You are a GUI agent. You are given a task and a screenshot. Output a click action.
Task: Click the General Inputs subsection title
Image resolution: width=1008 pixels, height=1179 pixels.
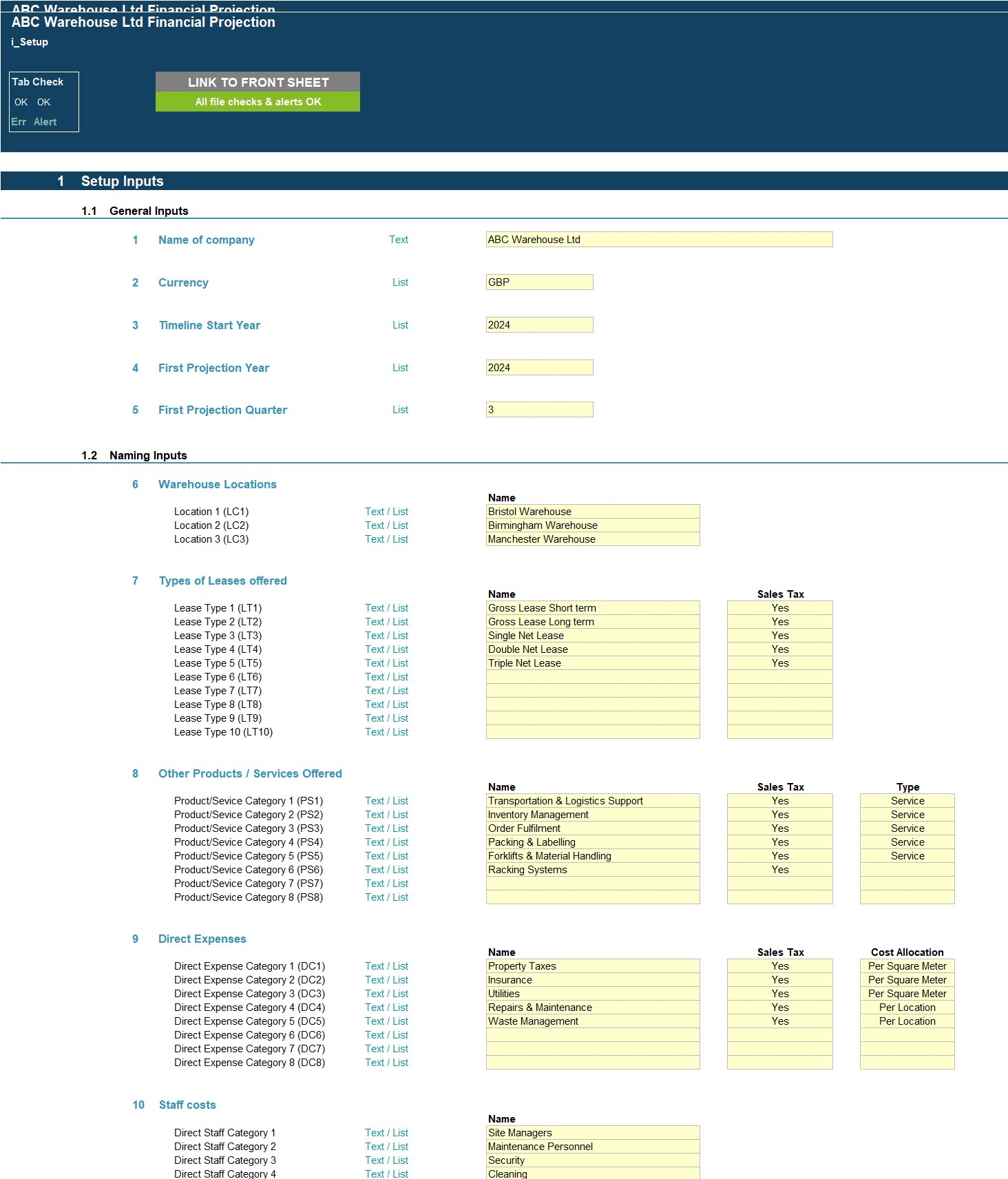pyautogui.click(x=149, y=211)
